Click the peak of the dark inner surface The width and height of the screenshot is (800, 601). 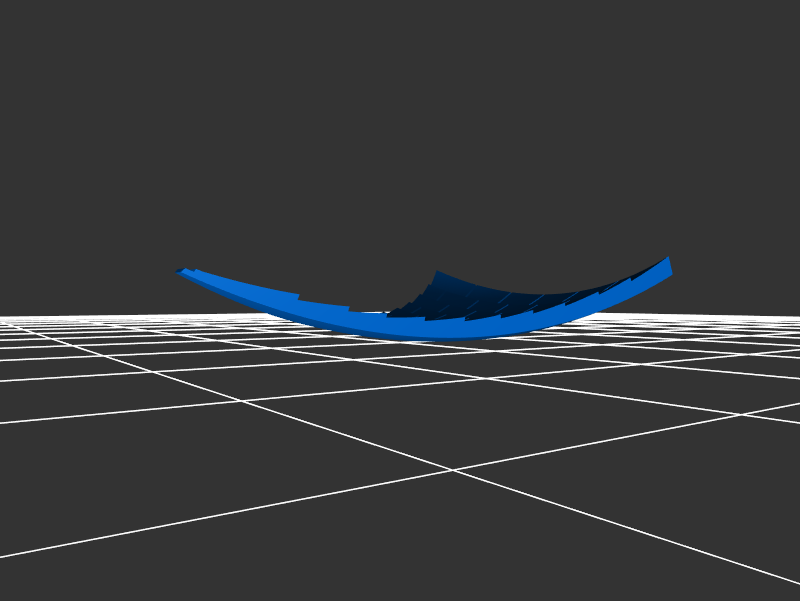[436, 273]
